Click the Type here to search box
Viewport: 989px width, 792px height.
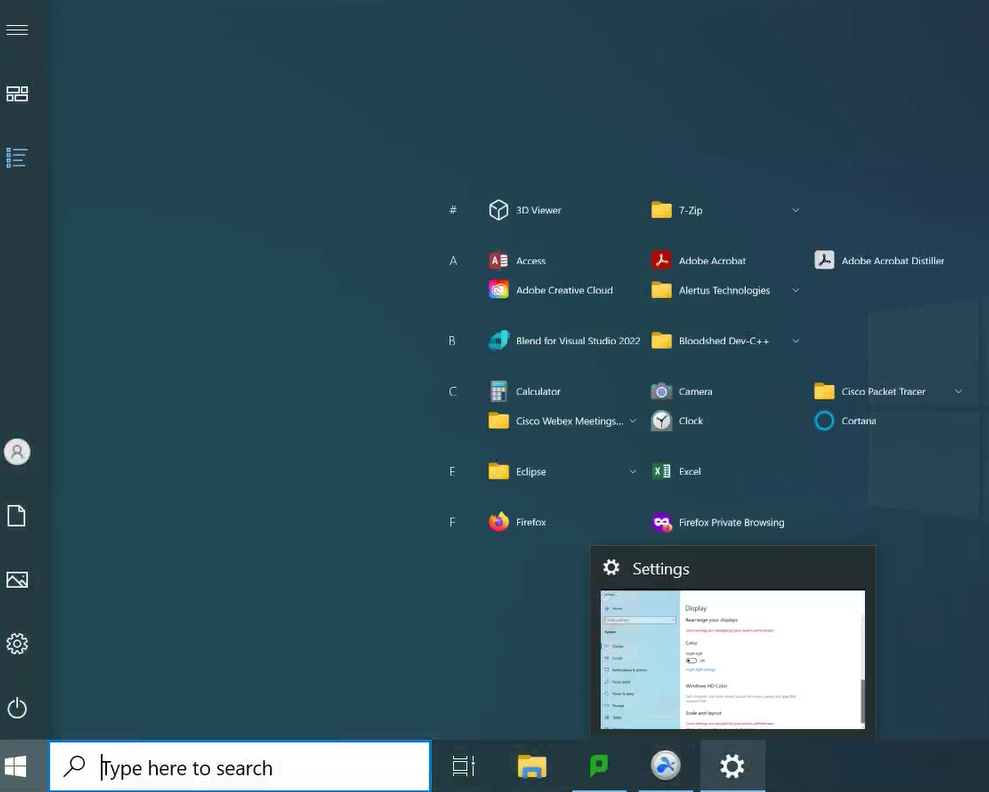tap(240, 766)
